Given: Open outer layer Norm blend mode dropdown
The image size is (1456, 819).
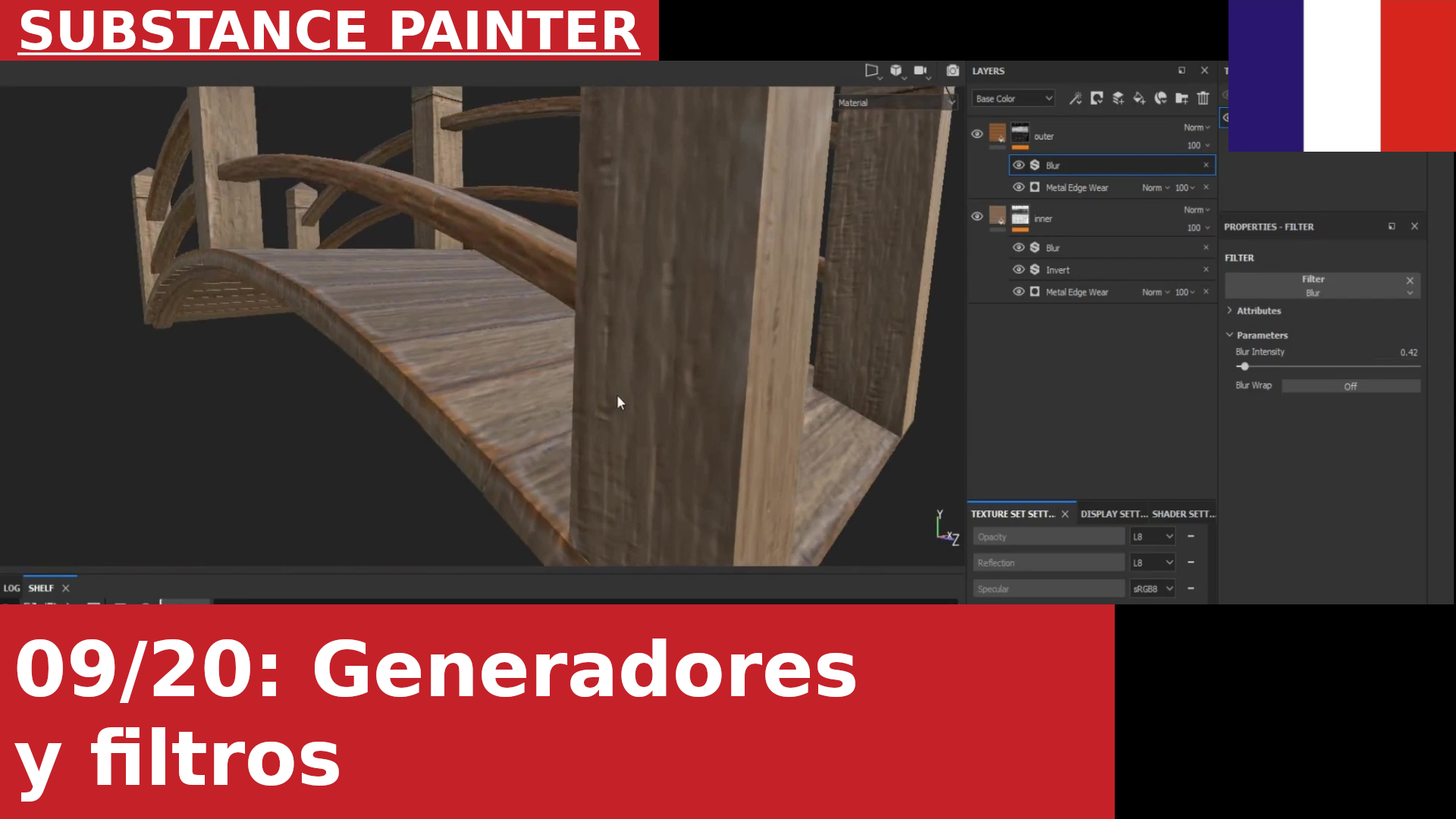Looking at the screenshot, I should [1197, 127].
